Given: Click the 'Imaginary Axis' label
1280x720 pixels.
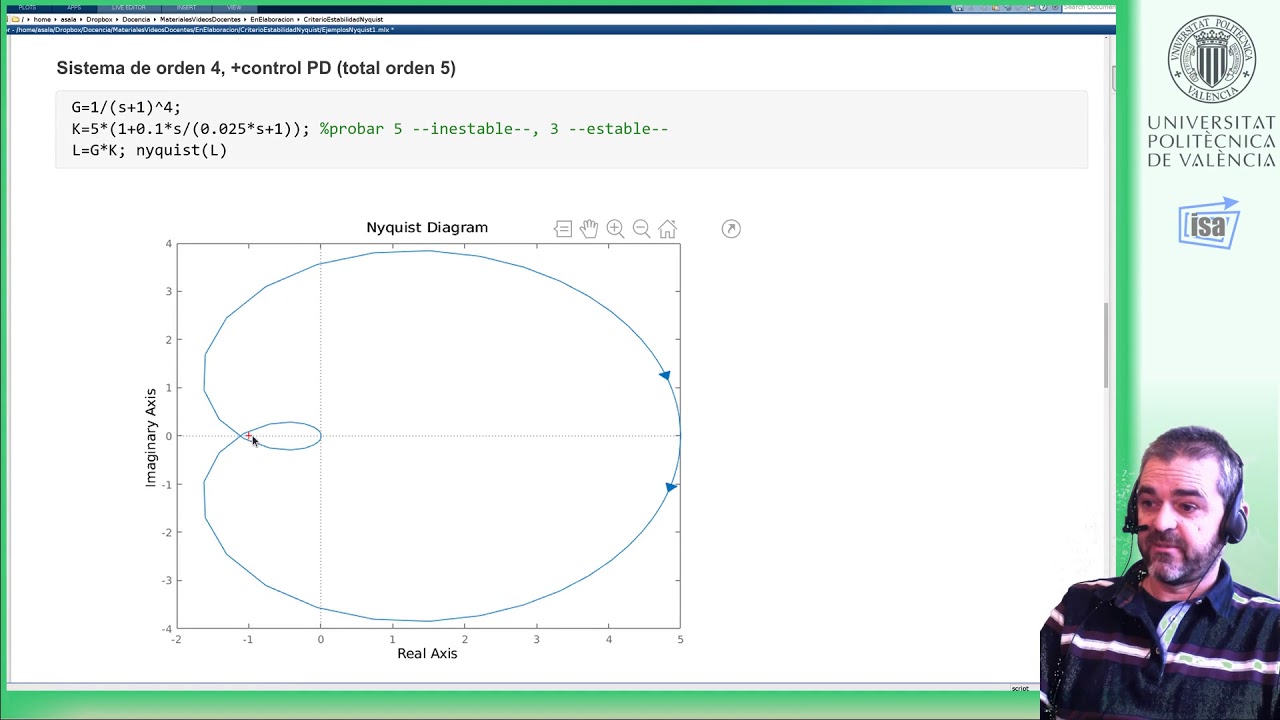Looking at the screenshot, I should pos(151,437).
